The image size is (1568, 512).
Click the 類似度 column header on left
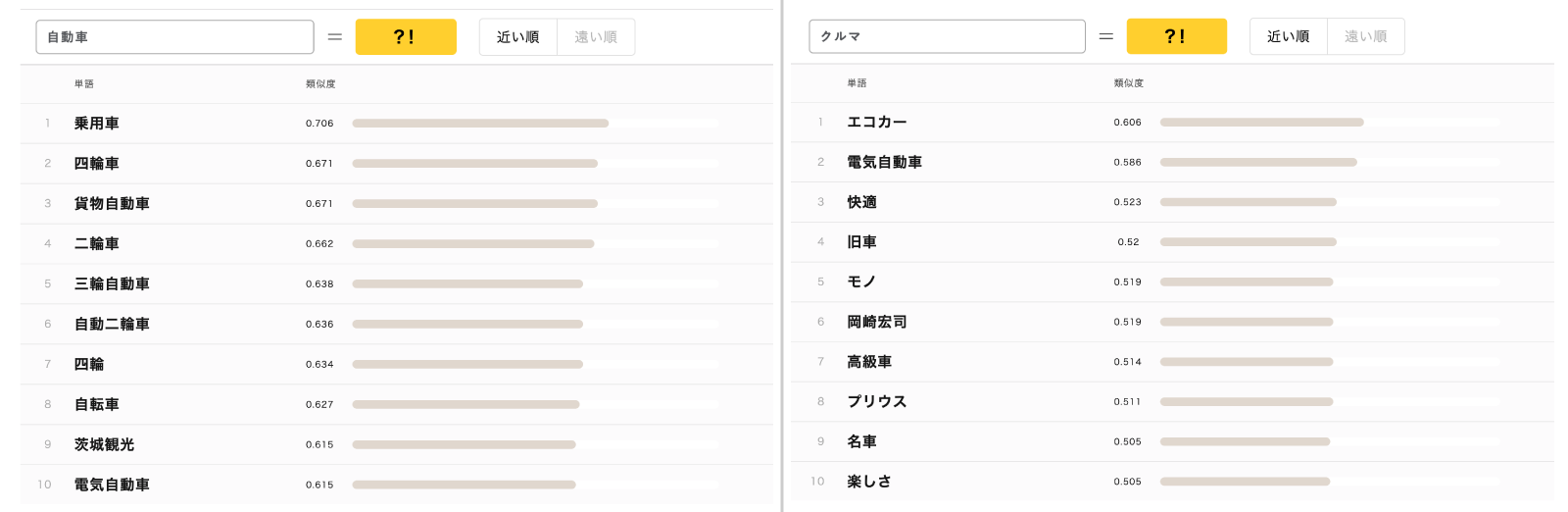(320, 84)
